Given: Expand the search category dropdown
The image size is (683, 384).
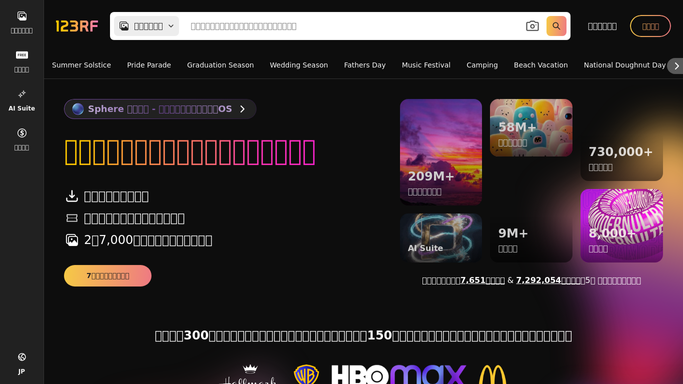Looking at the screenshot, I should [x=146, y=26].
